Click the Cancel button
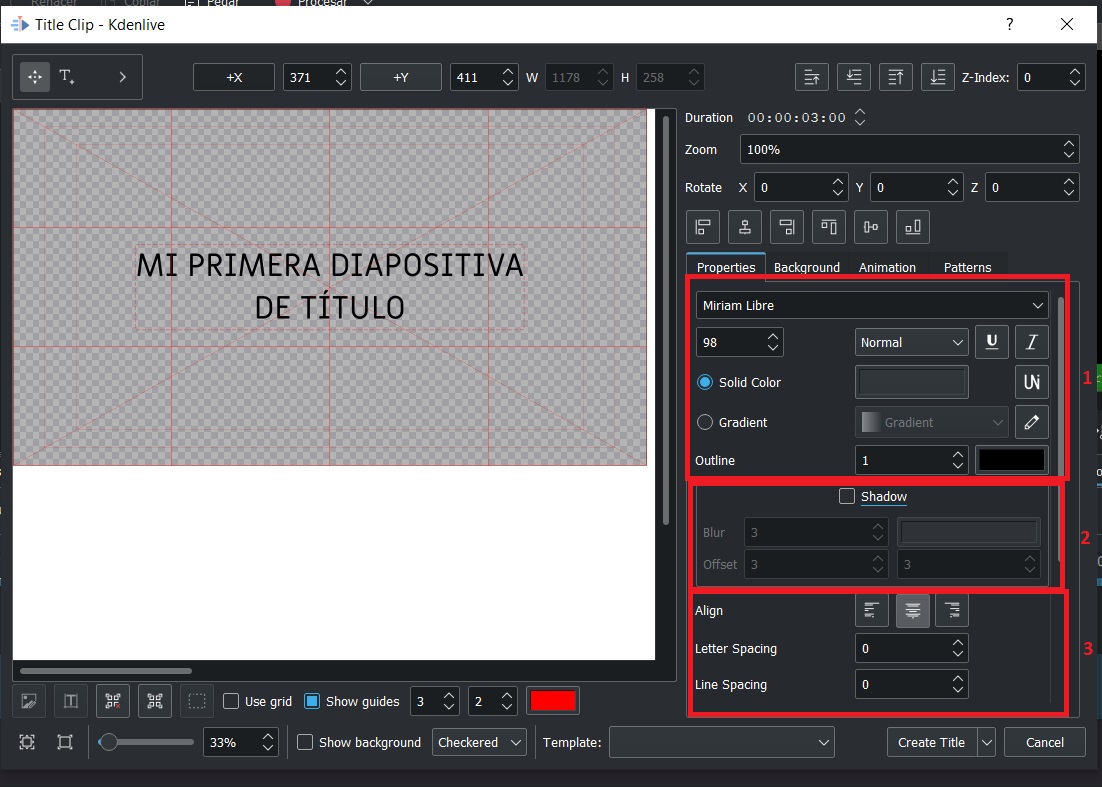The width and height of the screenshot is (1102, 787). (x=1044, y=742)
